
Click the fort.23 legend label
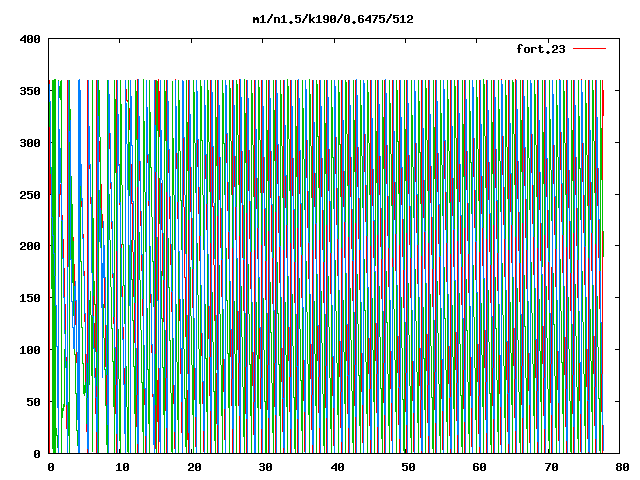coord(541,49)
